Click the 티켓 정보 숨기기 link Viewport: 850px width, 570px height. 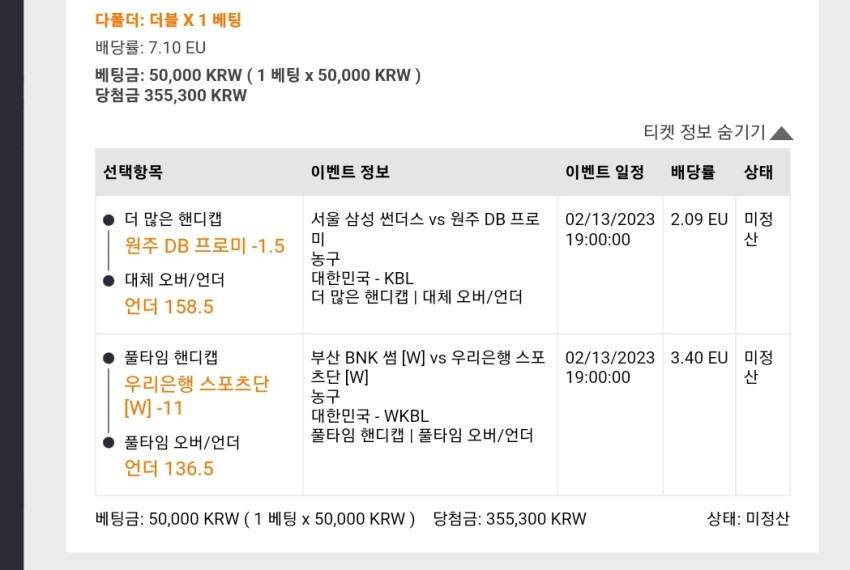click(704, 132)
